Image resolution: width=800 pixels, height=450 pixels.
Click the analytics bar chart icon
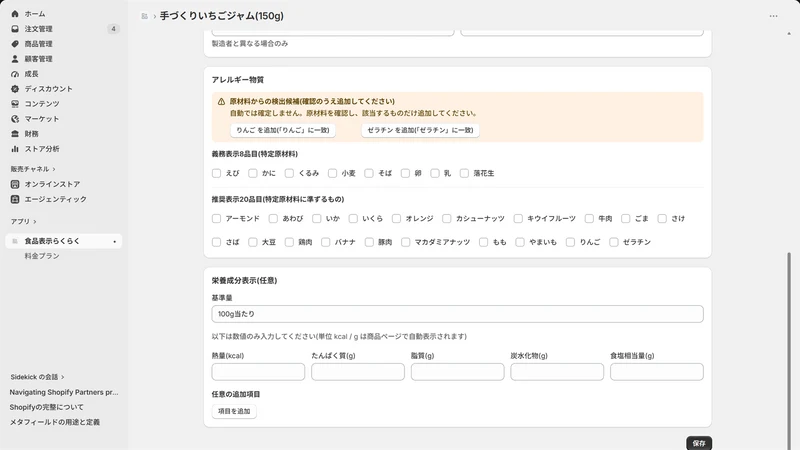pyautogui.click(x=15, y=149)
